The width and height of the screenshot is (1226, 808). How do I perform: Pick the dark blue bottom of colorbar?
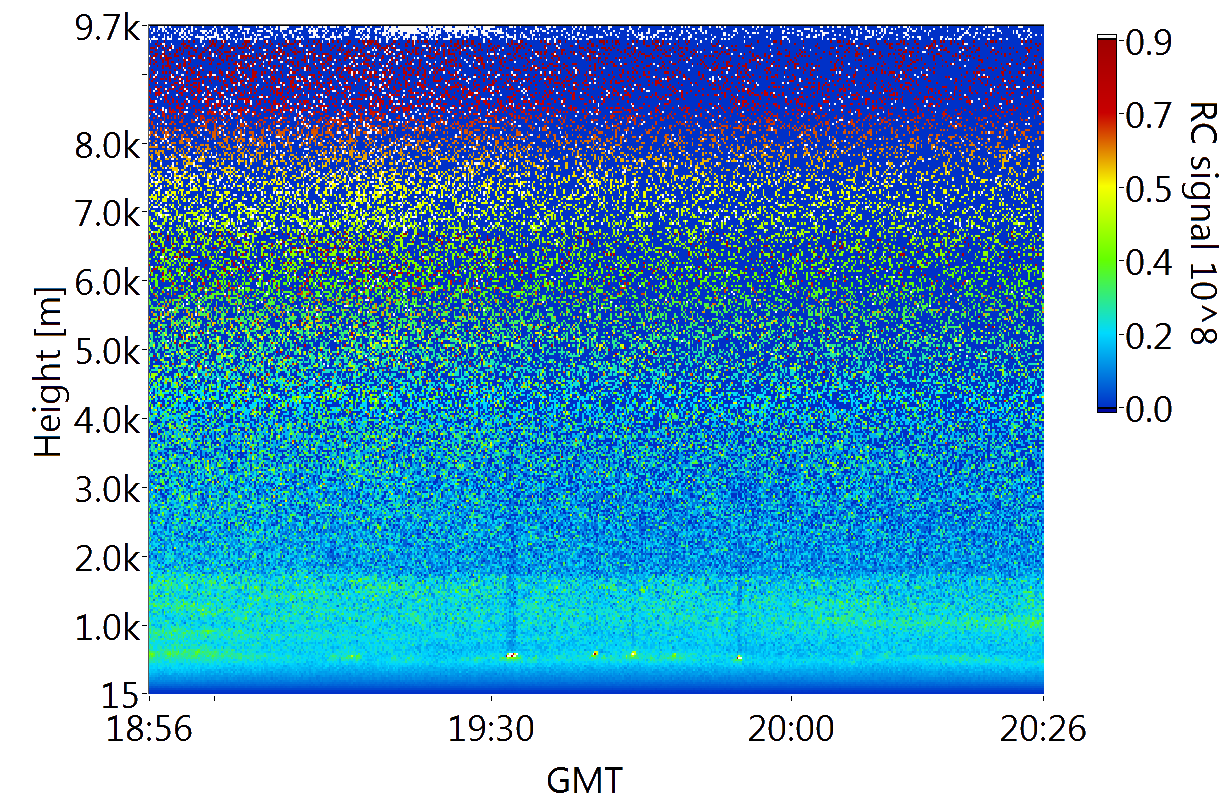pyautogui.click(x=1107, y=400)
